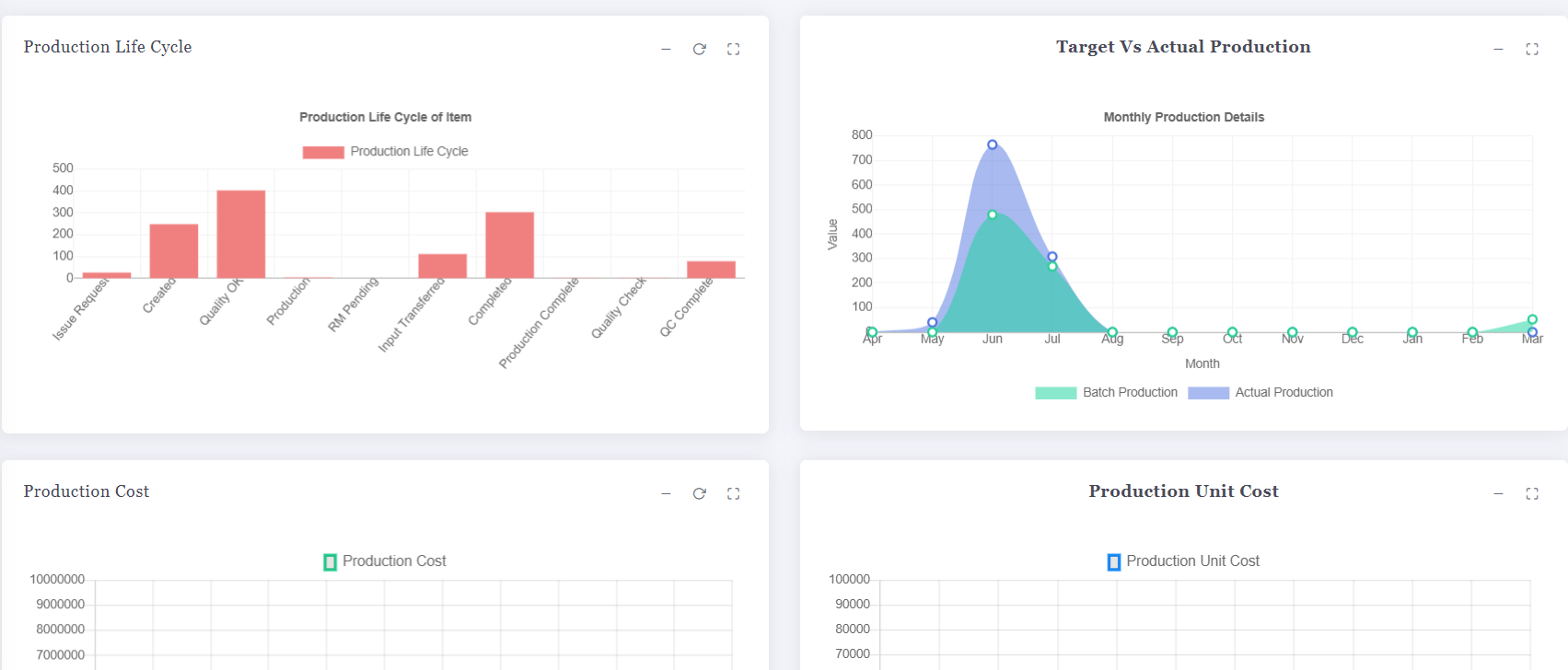Click the Production Life Cycle card title
Screen dimensions: 1568x670
pyautogui.click(x=108, y=47)
